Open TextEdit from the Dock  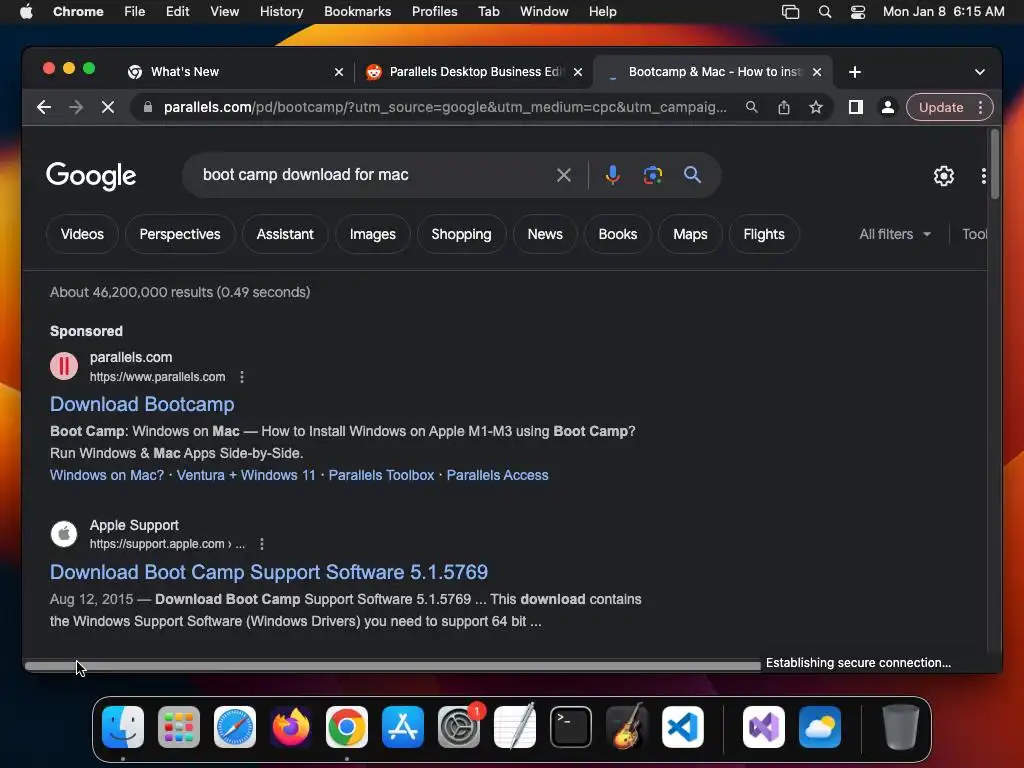(515, 727)
